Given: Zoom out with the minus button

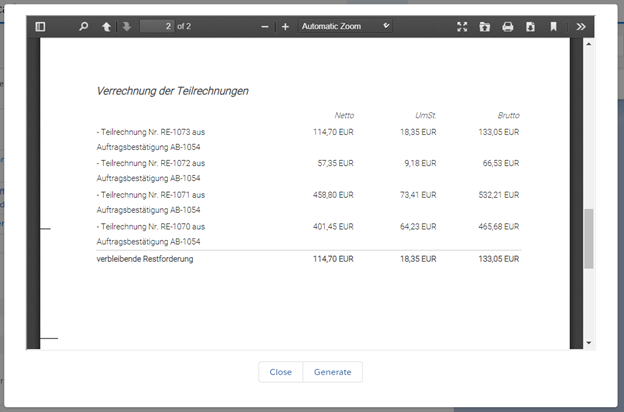Looking at the screenshot, I should click(265, 26).
